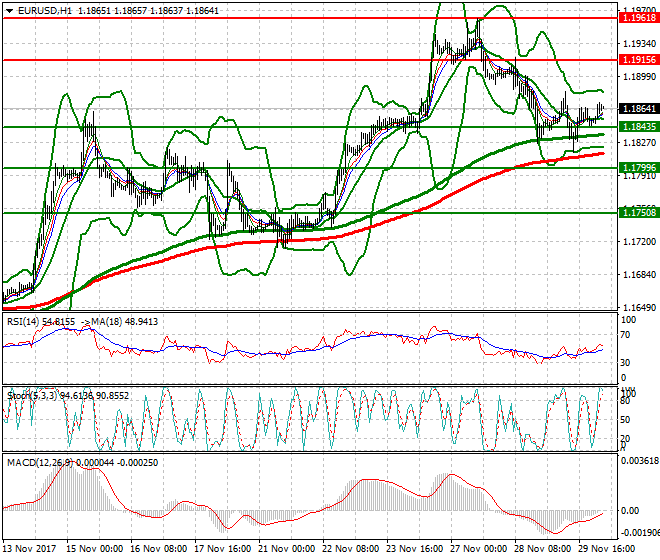Click the 30 level on the RSI scale
Image resolution: width=660 pixels, height=560 pixels.
tap(626, 363)
